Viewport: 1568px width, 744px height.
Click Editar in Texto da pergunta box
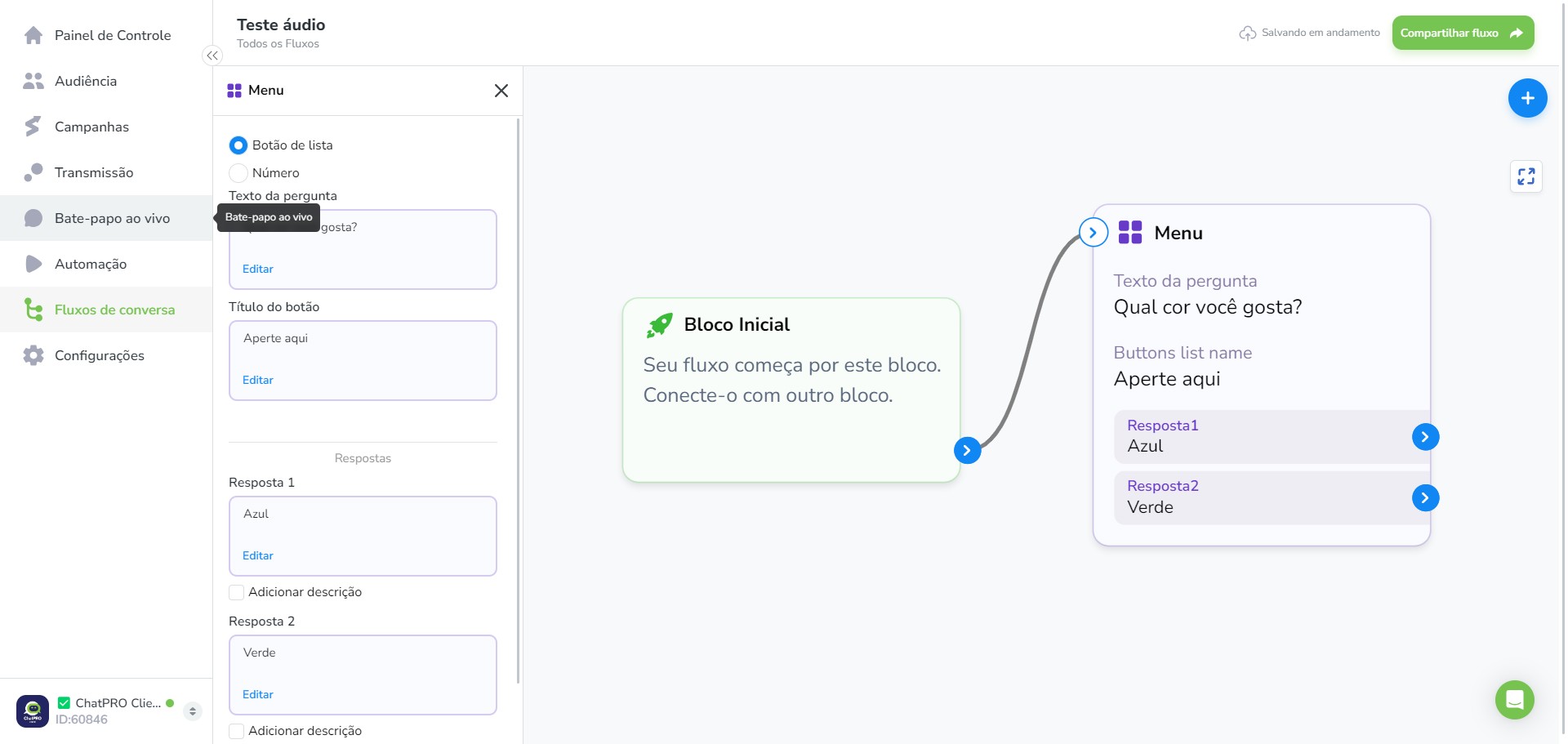pyautogui.click(x=258, y=270)
